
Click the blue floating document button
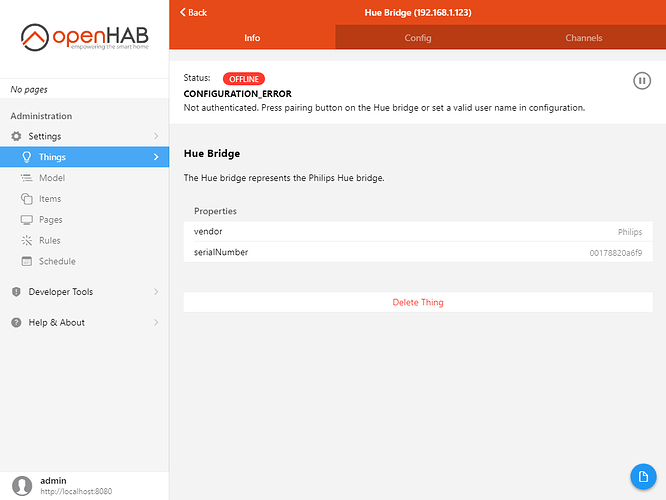coord(642,477)
